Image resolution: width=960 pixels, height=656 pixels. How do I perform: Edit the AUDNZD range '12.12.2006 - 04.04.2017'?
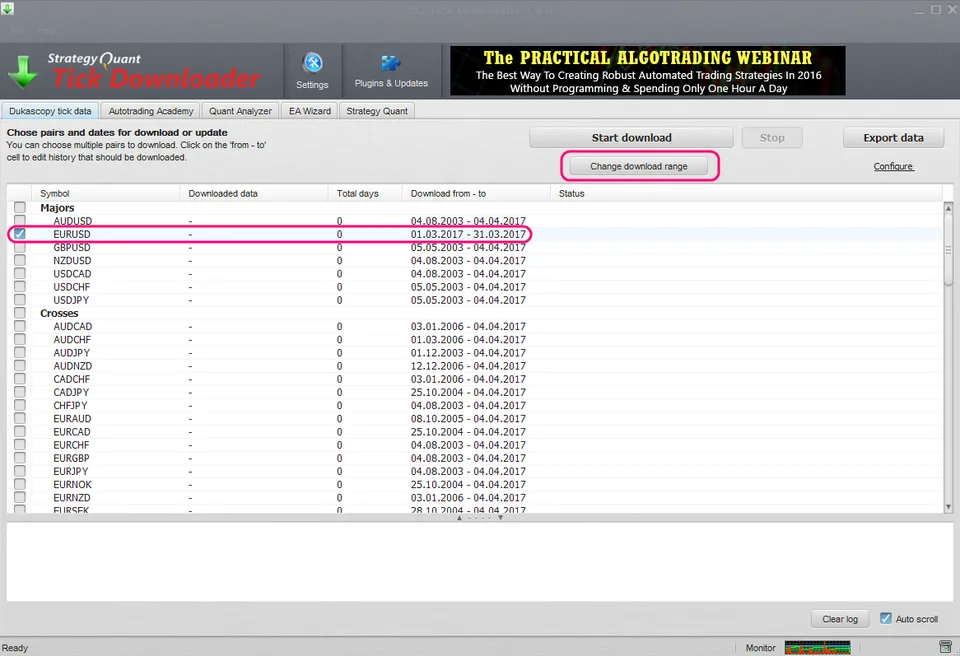pyautogui.click(x=468, y=366)
